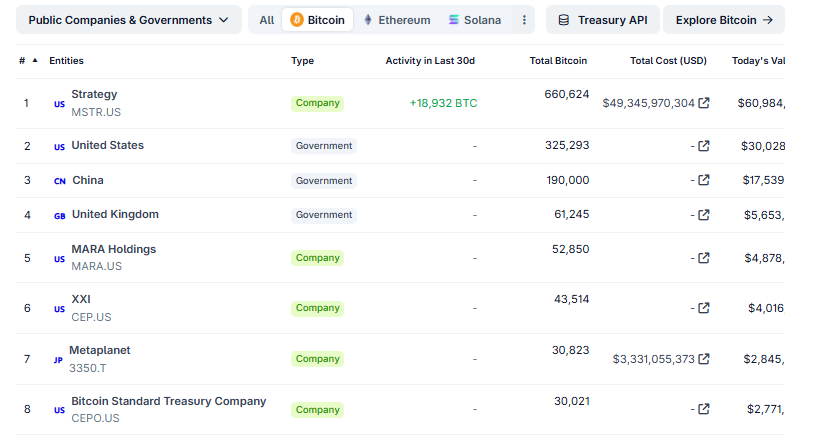Viewport: 822px width, 446px height.
Task: Open the United States entity link
Action: [x=107, y=145]
